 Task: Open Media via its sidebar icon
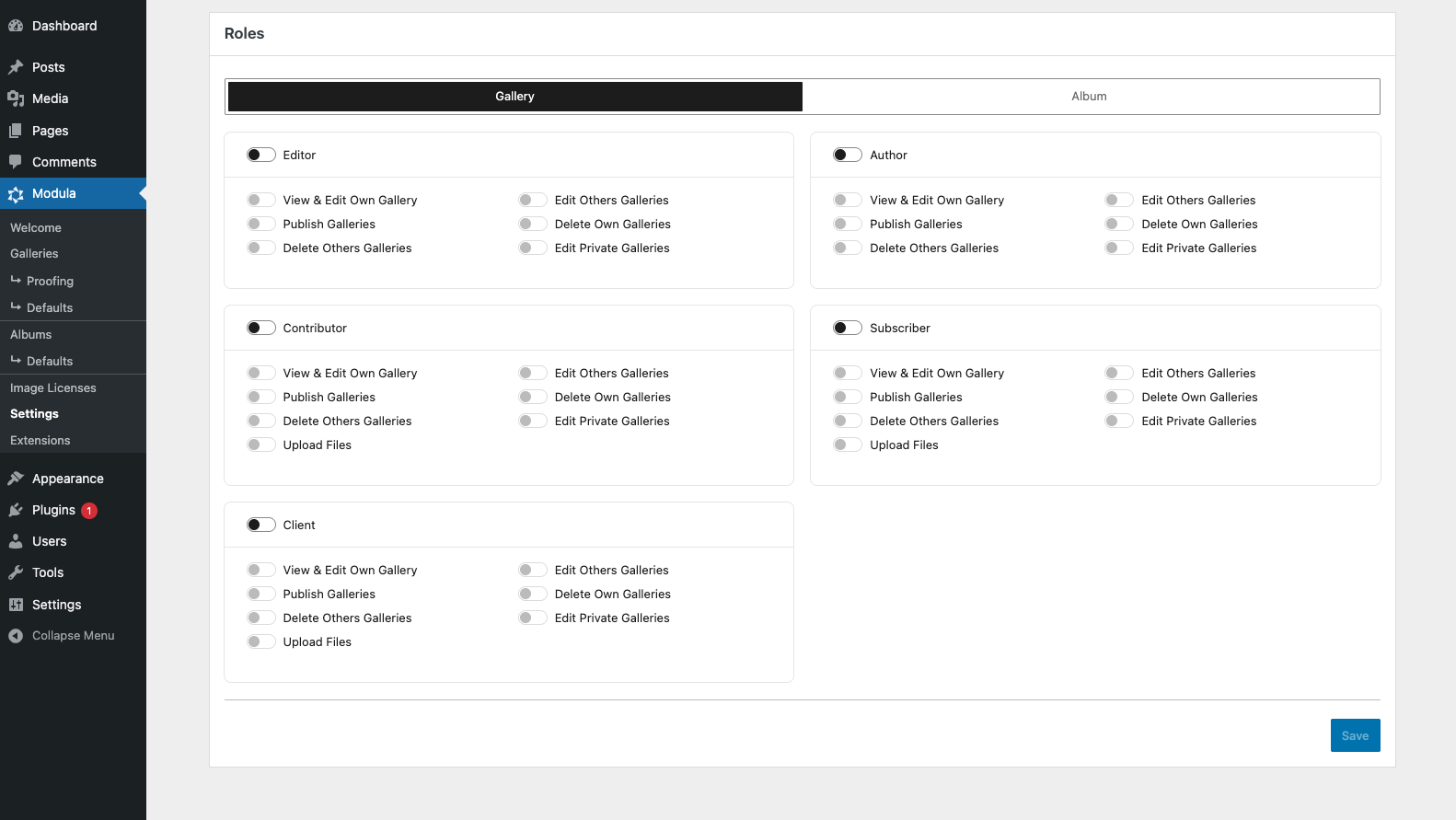point(16,98)
